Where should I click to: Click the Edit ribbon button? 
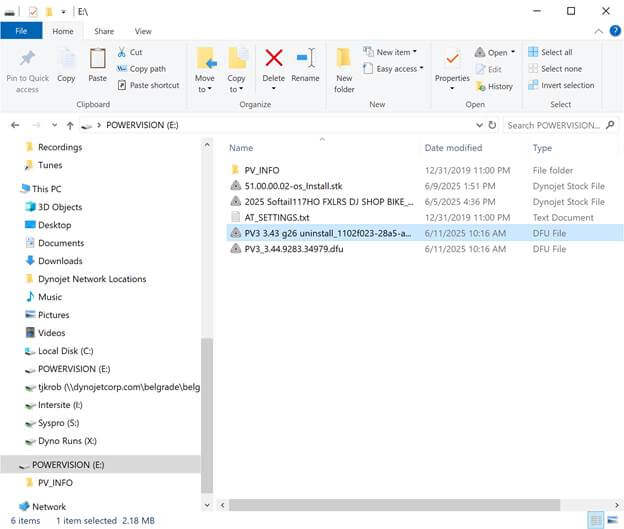489,69
